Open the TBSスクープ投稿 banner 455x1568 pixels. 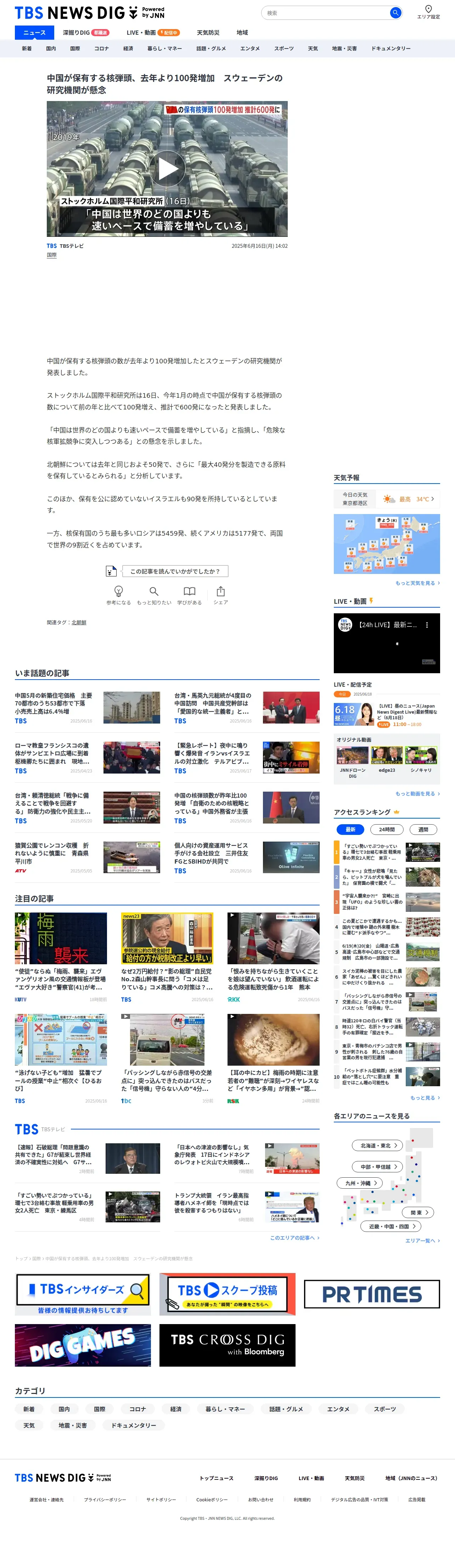[227, 1294]
